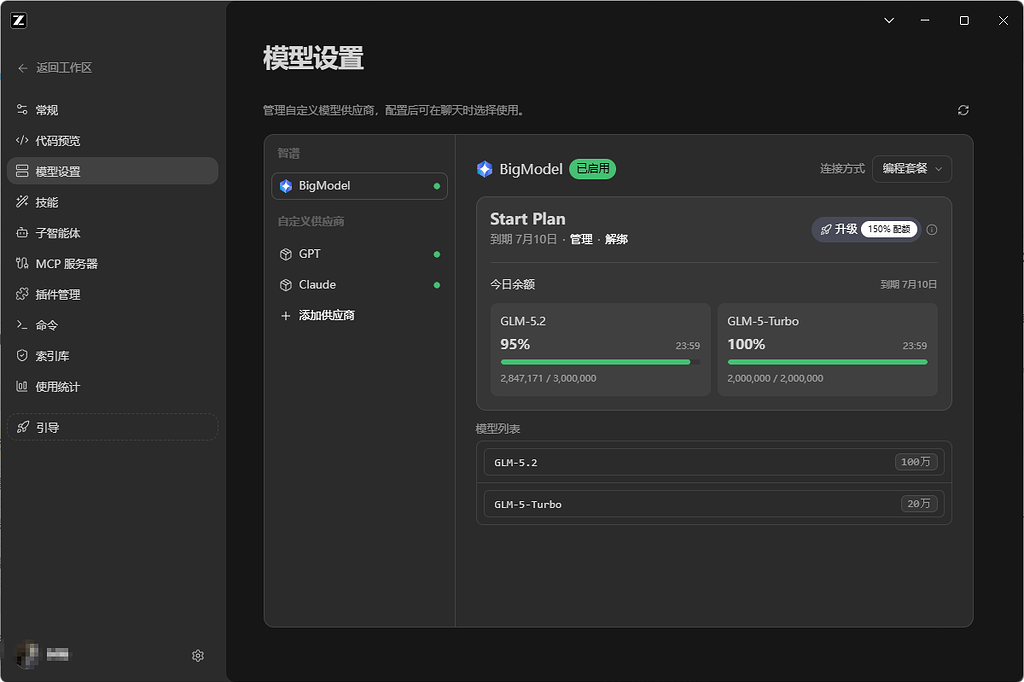The height and width of the screenshot is (682, 1024).
Task: Click the info icon beside upgrade
Action: click(932, 229)
